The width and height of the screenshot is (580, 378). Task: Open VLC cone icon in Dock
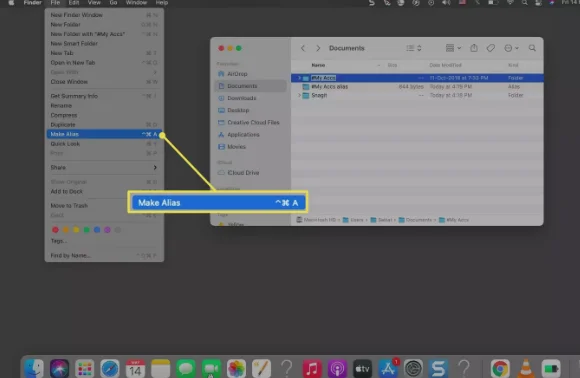click(x=526, y=368)
